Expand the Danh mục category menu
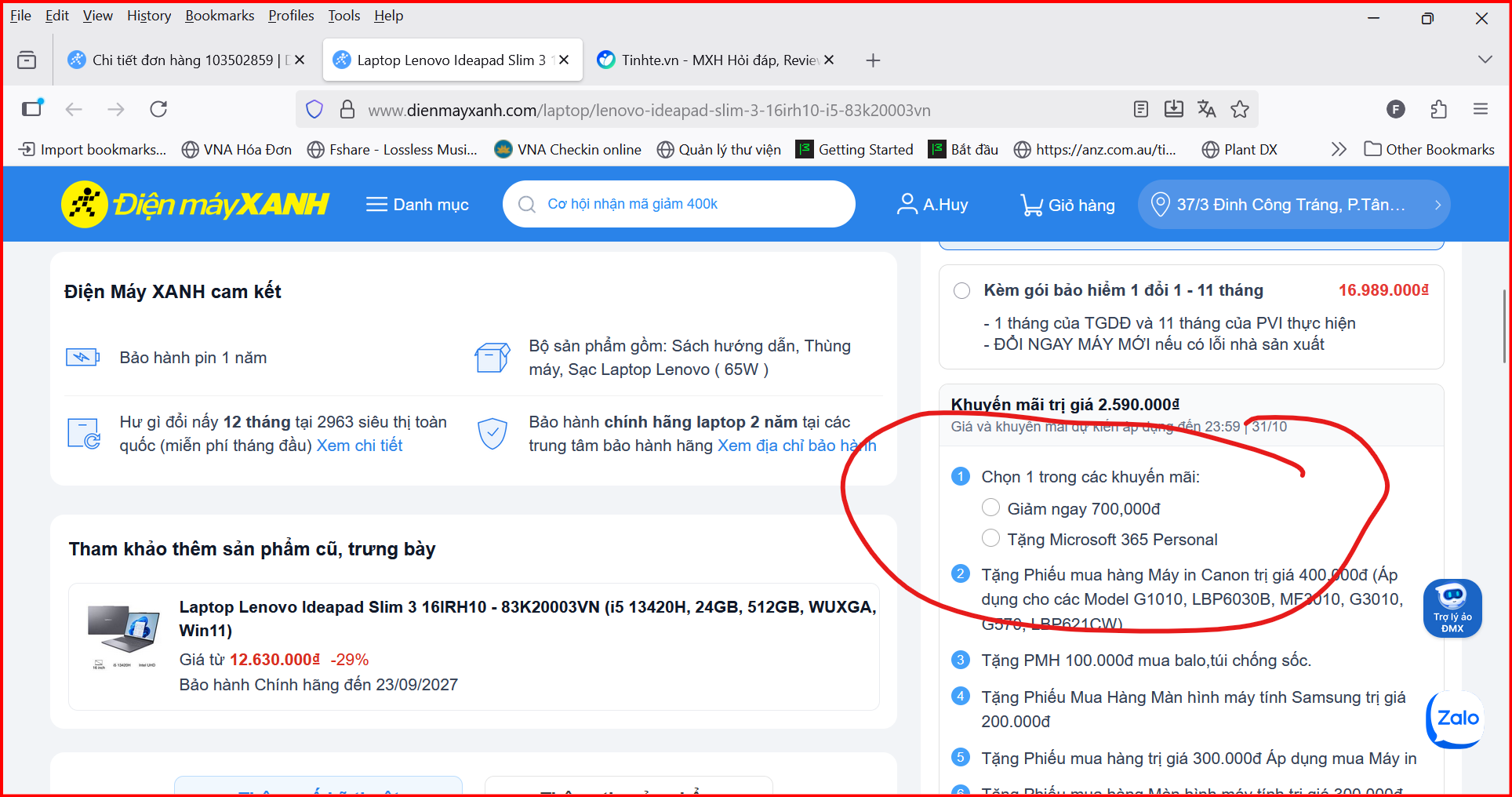 tap(417, 205)
